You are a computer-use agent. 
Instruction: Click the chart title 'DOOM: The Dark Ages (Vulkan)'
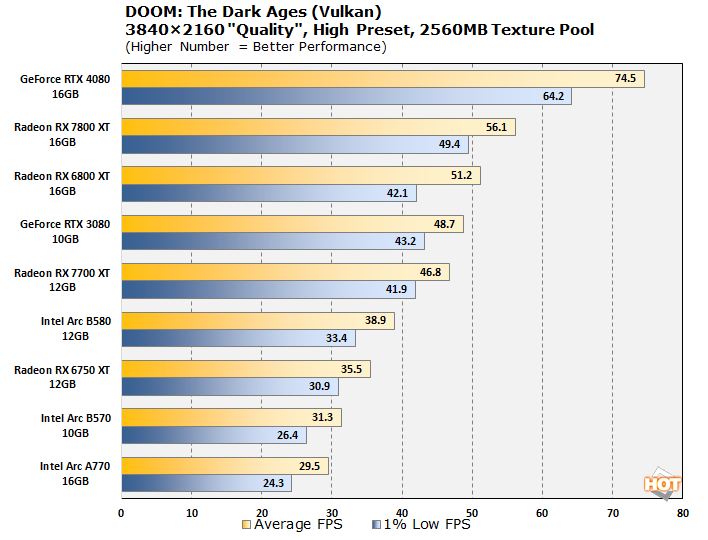click(x=253, y=12)
